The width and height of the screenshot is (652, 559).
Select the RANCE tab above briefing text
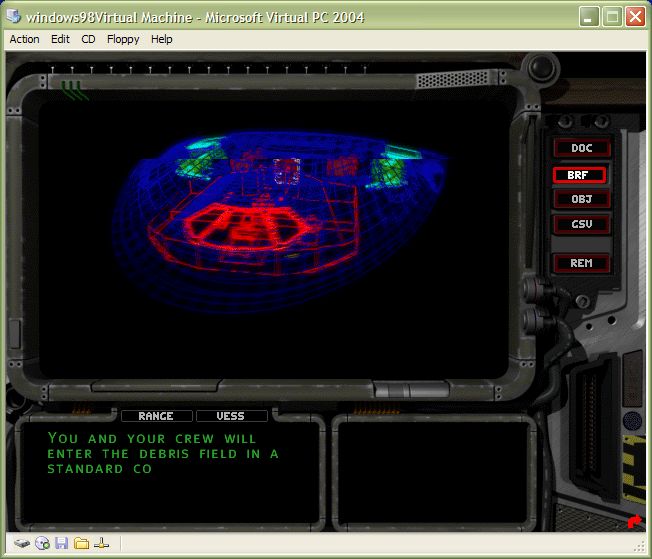pos(155,416)
